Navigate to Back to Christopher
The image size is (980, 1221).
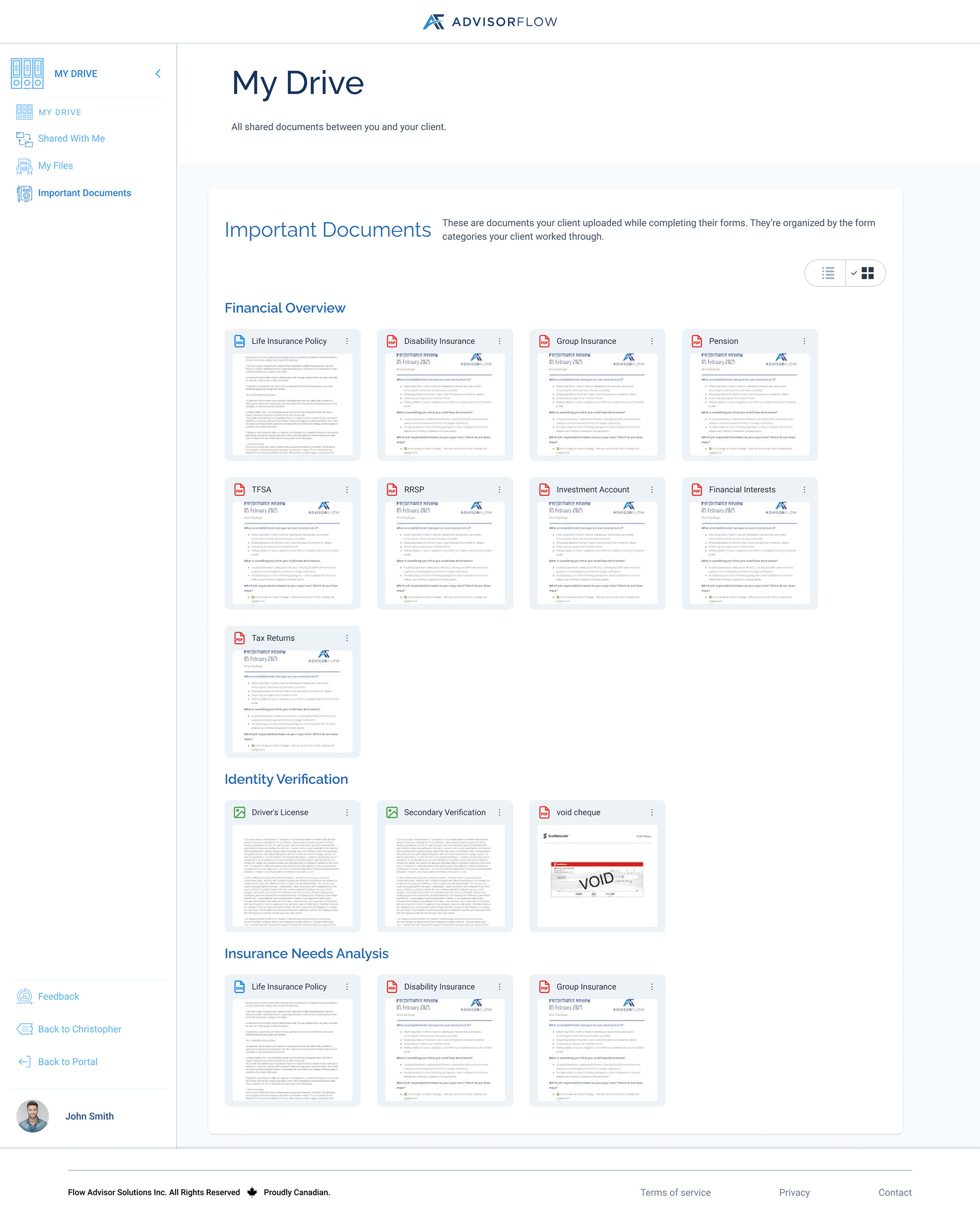click(x=79, y=1028)
